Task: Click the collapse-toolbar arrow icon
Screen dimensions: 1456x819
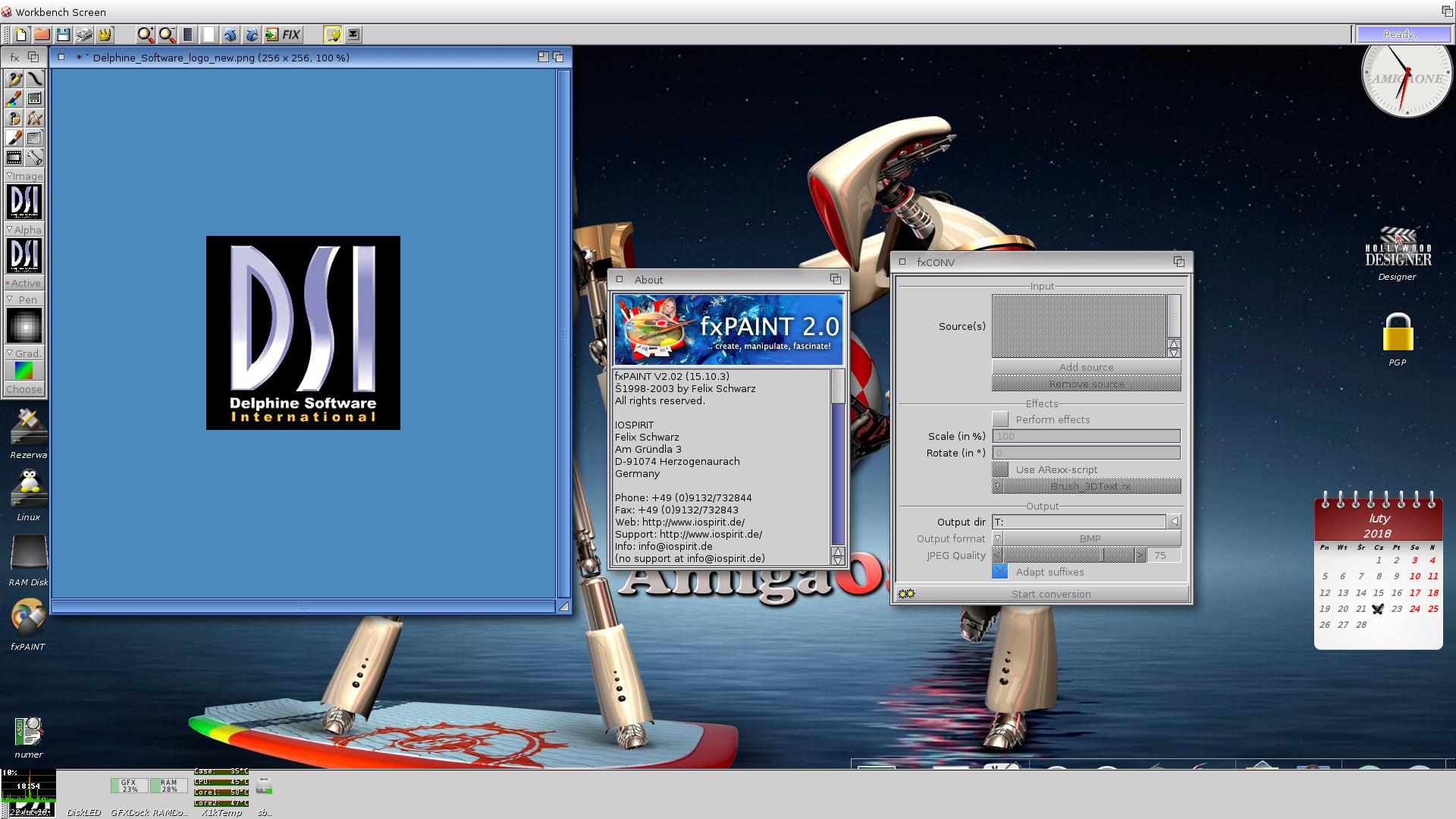Action: click(353, 34)
